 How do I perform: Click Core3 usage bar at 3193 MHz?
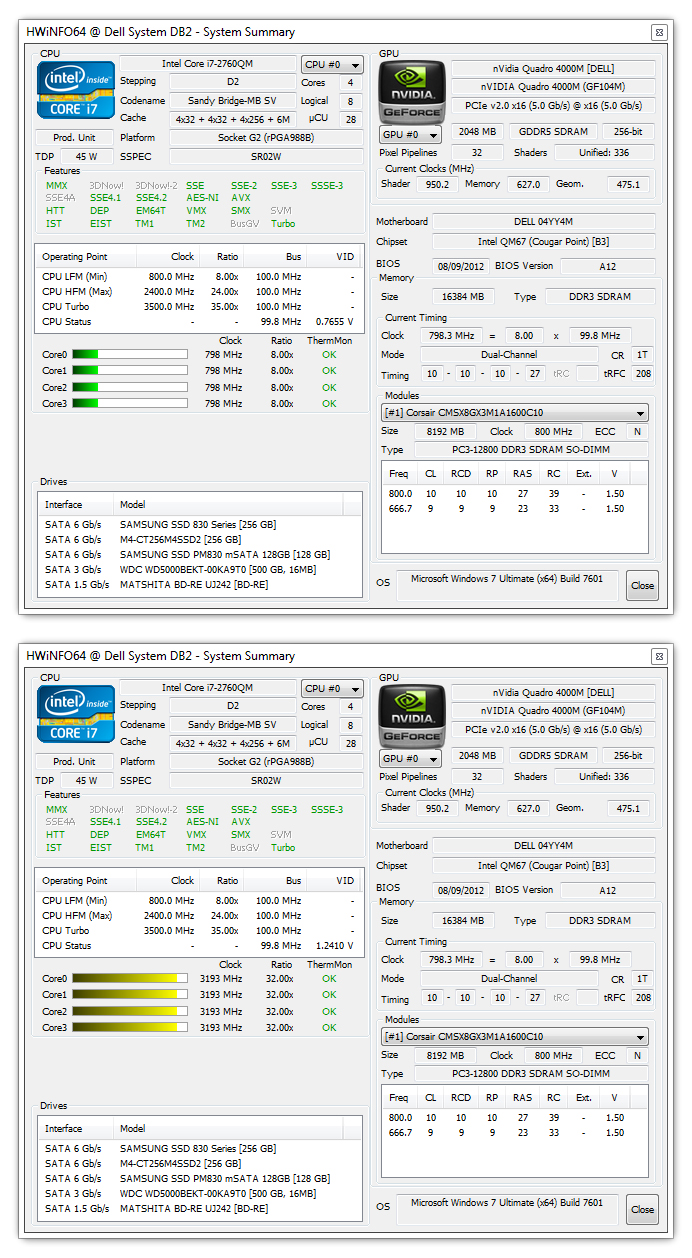click(129, 1027)
